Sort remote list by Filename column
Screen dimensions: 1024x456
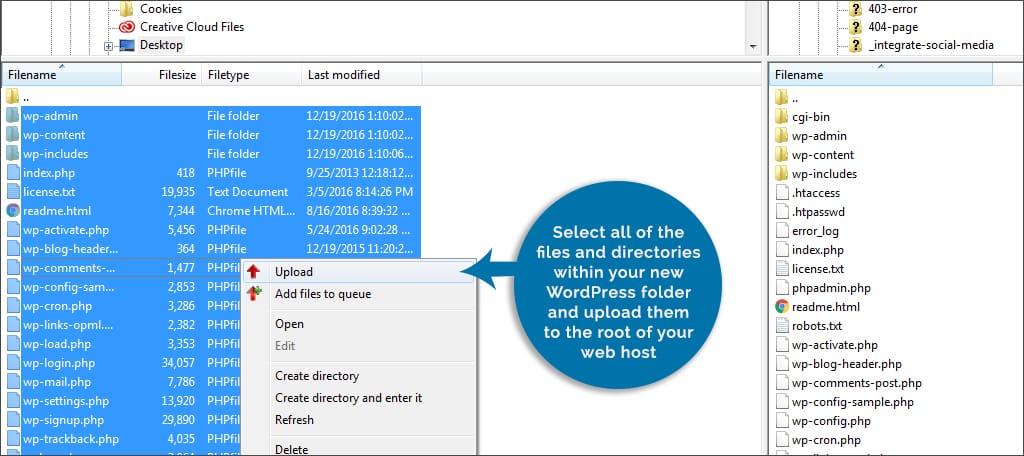click(x=880, y=75)
